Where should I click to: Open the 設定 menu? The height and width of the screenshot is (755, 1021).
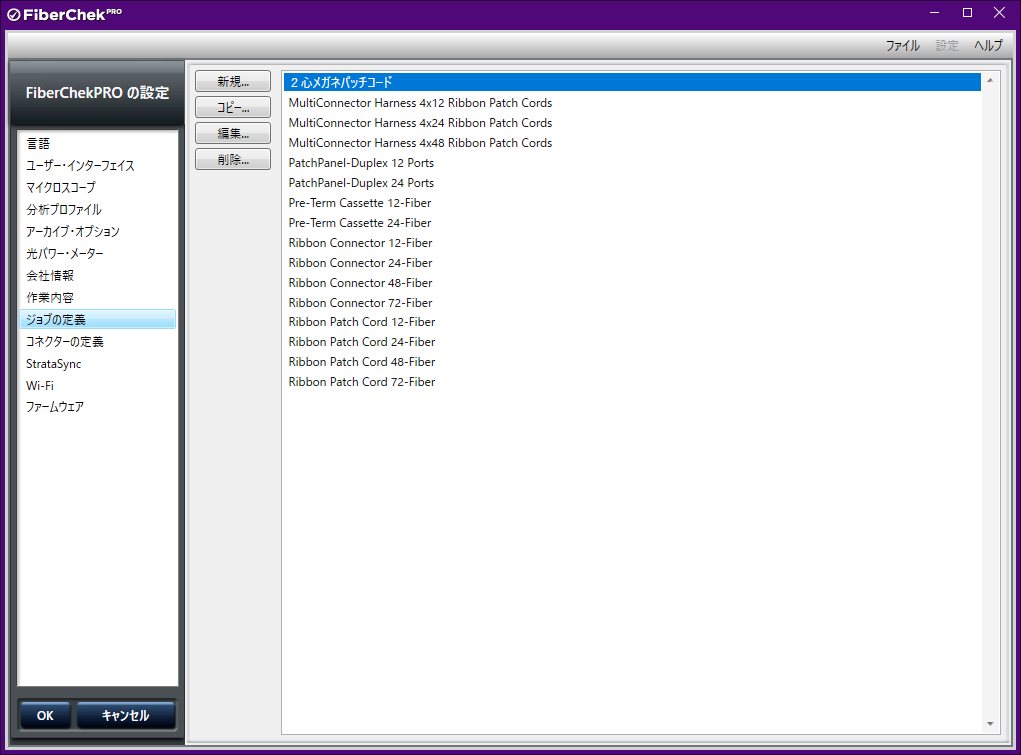click(947, 46)
